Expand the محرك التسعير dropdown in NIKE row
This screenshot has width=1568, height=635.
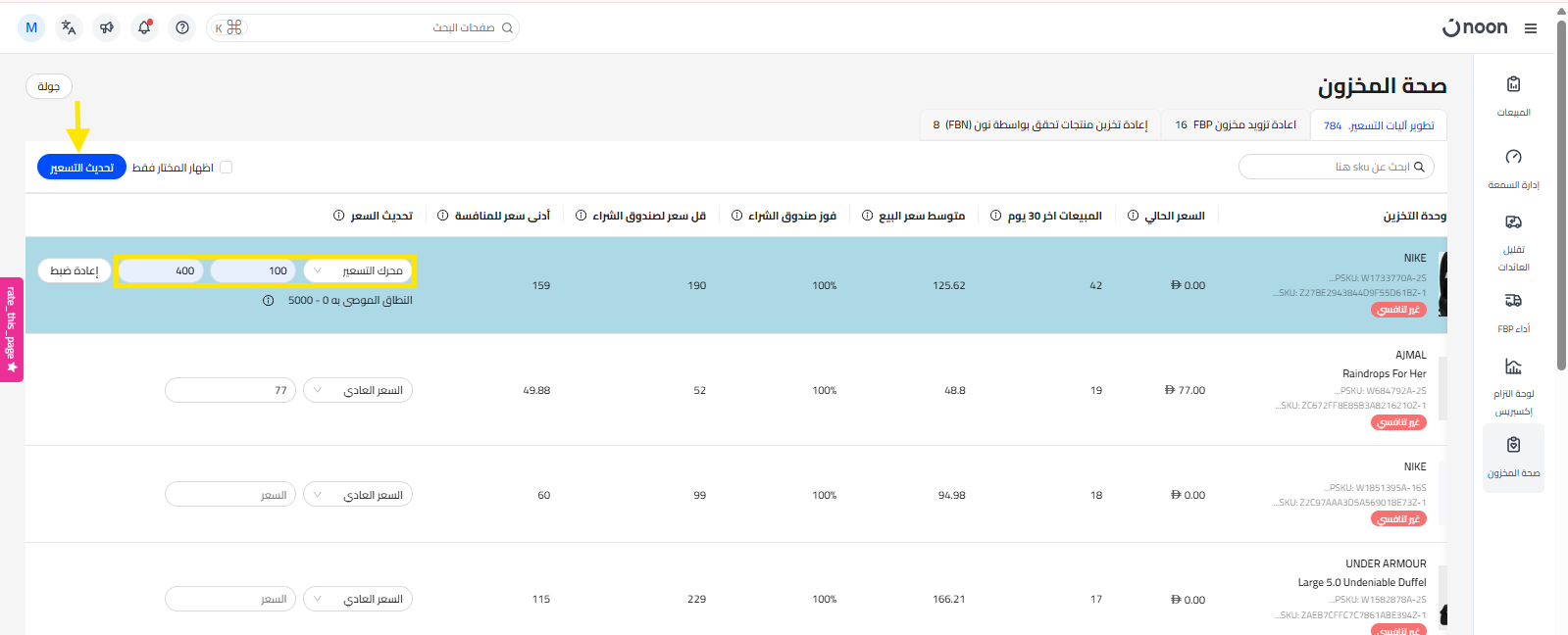click(358, 270)
